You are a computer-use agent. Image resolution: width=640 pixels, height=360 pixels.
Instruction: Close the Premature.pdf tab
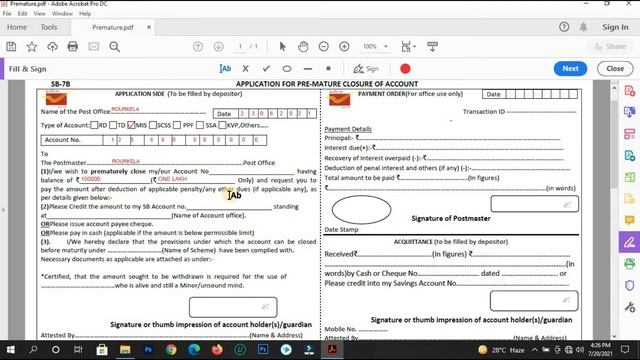[x=149, y=27]
